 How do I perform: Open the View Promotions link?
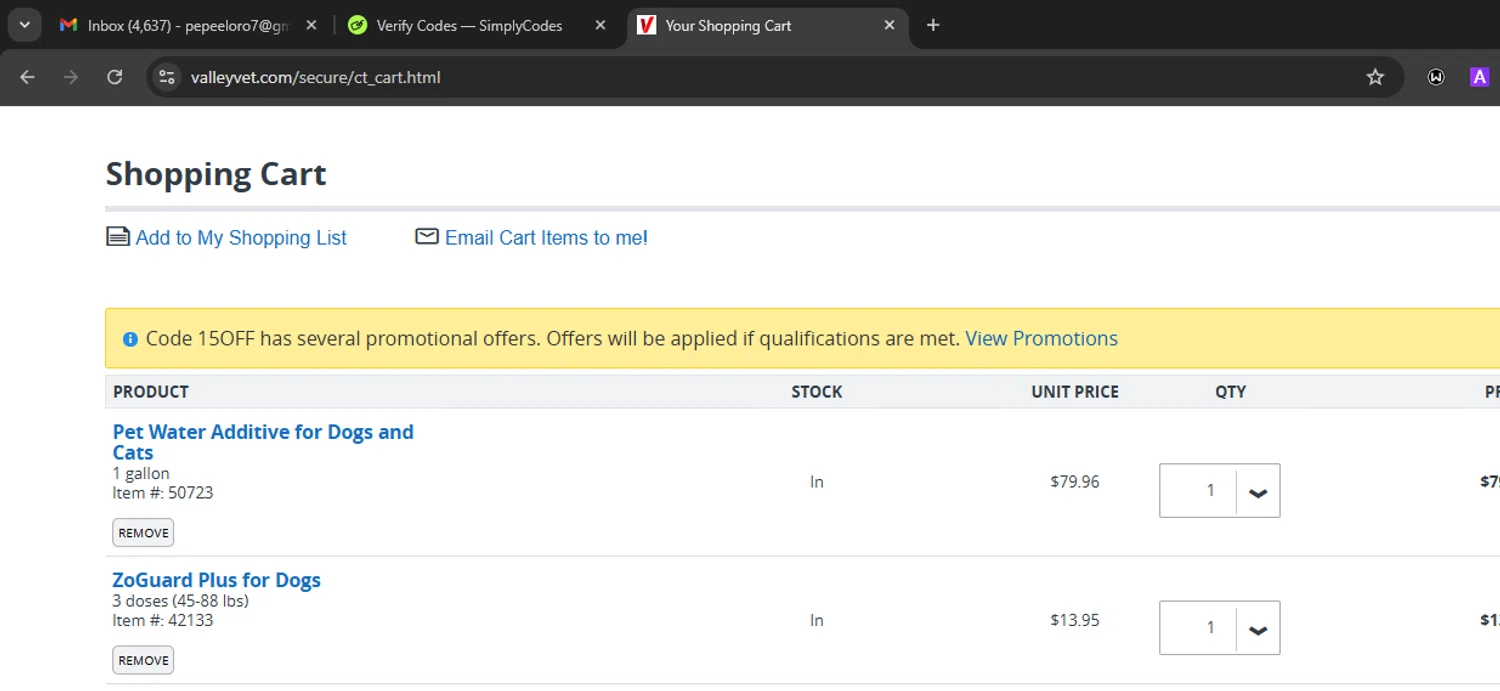[x=1041, y=339]
